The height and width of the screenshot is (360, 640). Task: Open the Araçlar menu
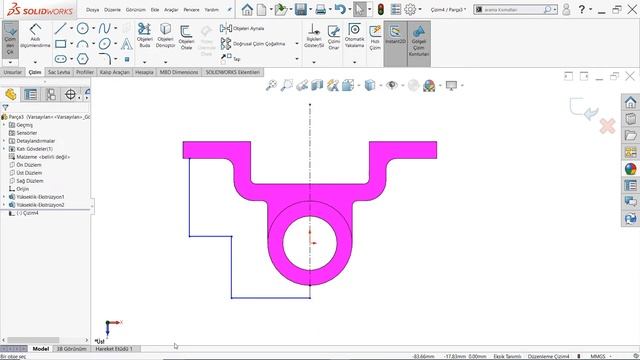tap(171, 10)
